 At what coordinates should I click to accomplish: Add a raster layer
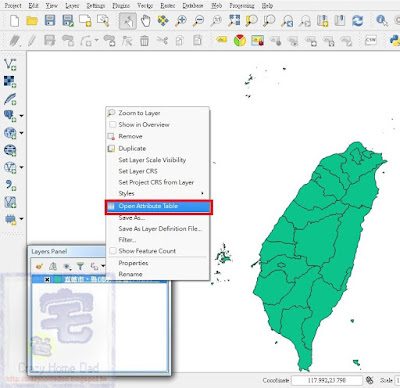click(x=10, y=81)
